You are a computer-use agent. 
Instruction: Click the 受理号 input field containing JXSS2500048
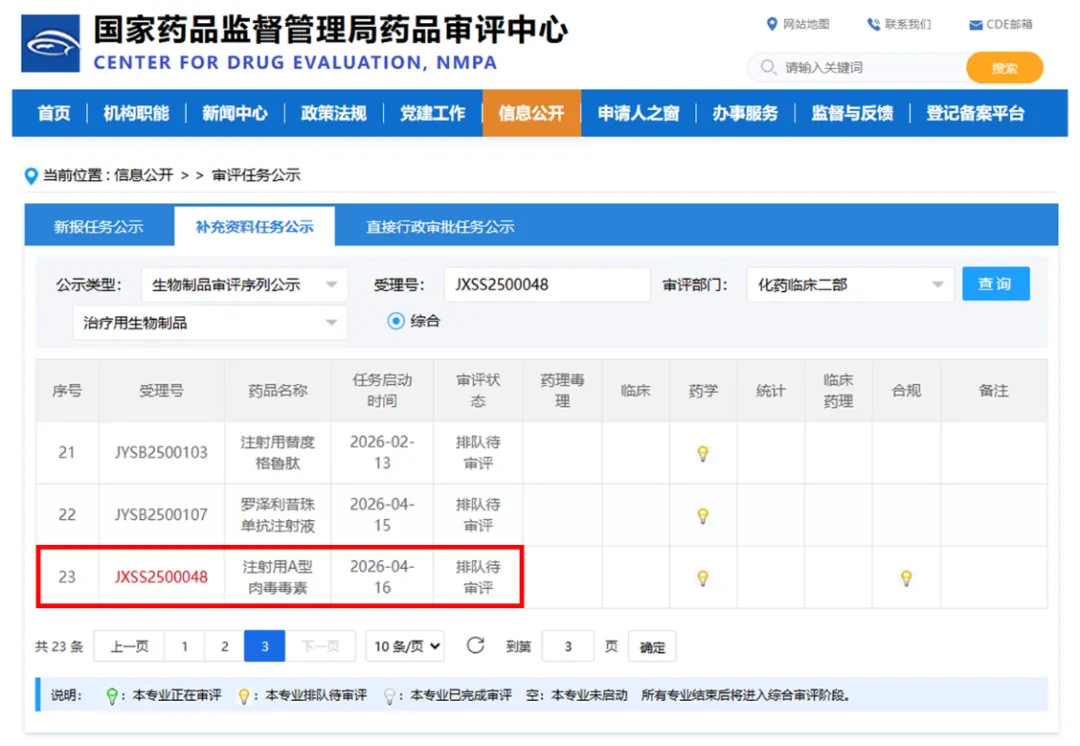pos(546,285)
